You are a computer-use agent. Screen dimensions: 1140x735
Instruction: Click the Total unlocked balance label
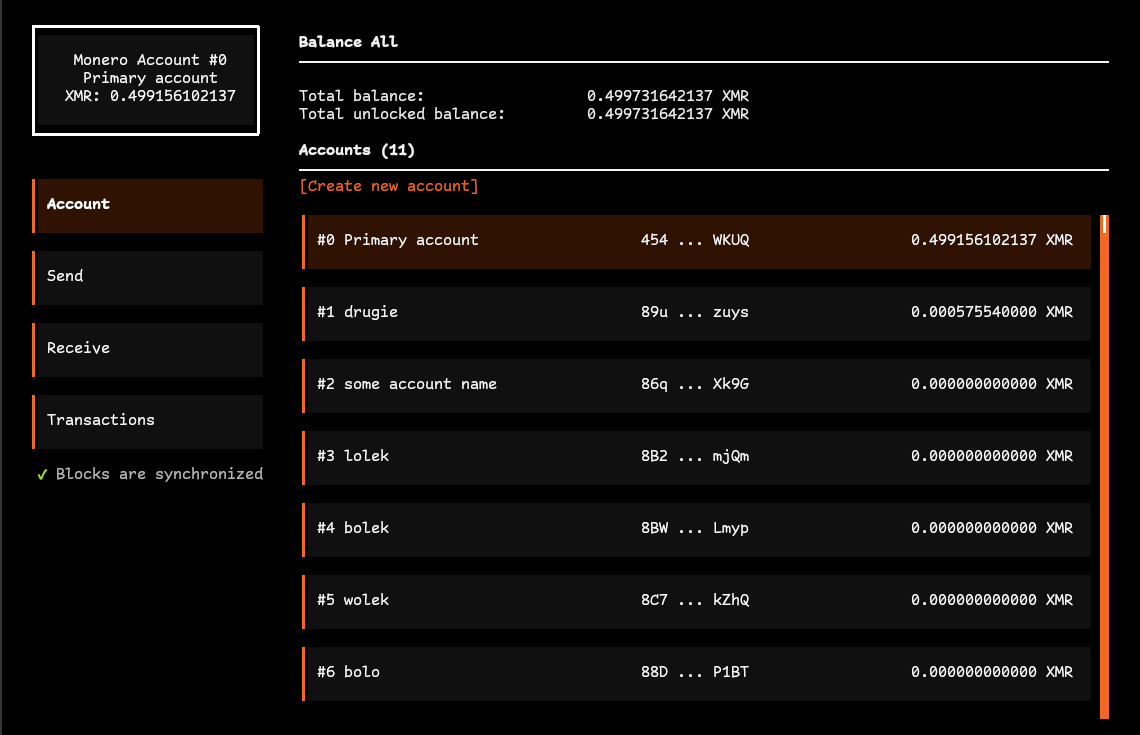[401, 114]
